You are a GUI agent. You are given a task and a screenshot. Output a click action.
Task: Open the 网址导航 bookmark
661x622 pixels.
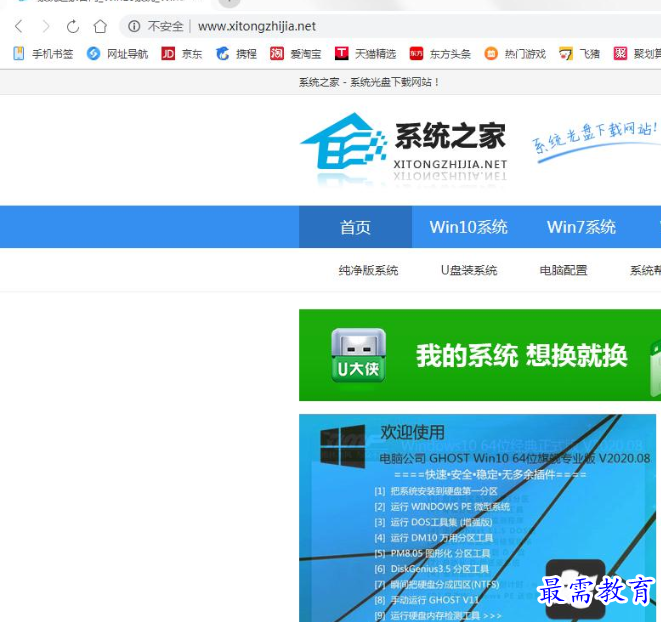[117, 54]
